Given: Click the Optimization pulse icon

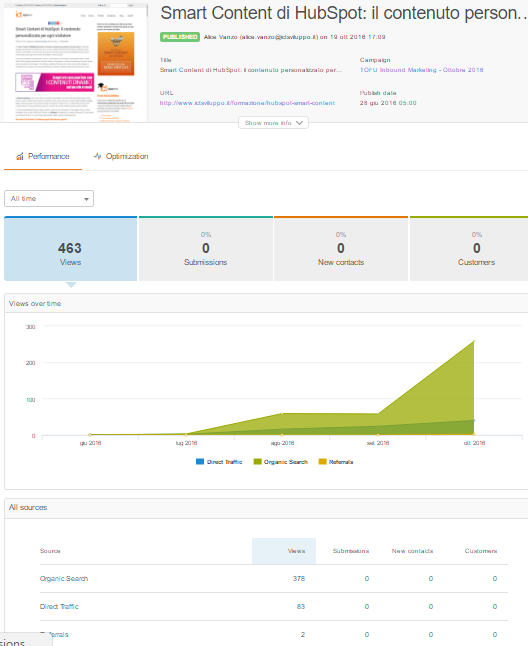Looking at the screenshot, I should tap(97, 156).
